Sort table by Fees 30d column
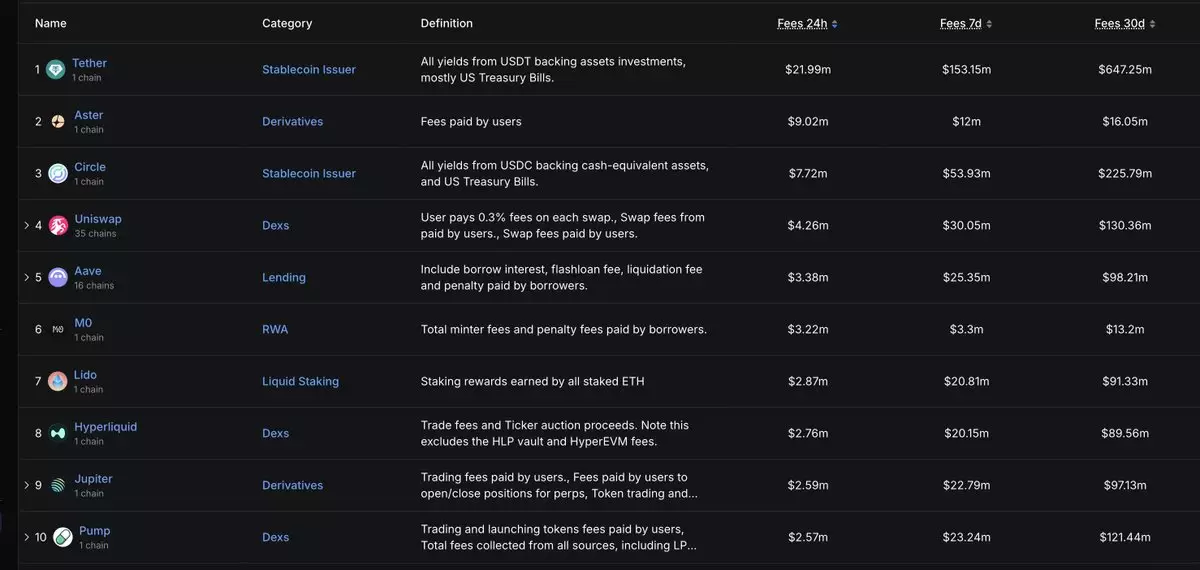The height and width of the screenshot is (570, 1200). coord(1125,24)
